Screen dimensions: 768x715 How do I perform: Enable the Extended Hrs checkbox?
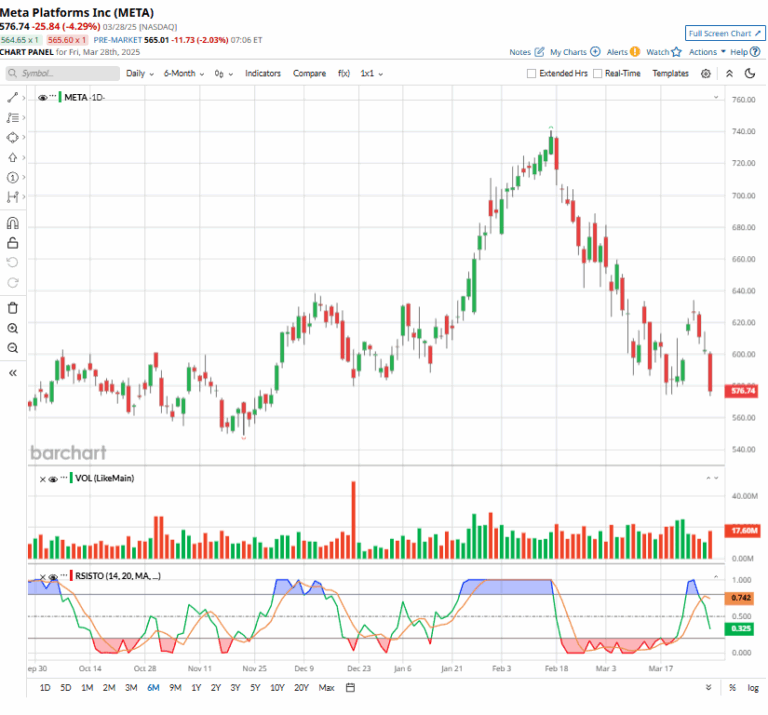point(531,73)
